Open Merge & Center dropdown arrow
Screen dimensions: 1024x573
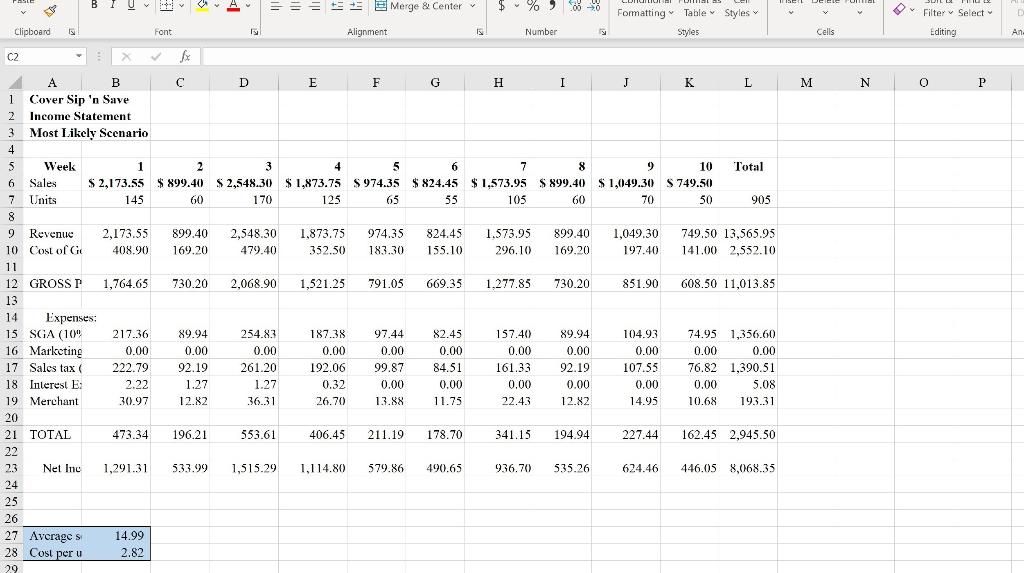(x=473, y=6)
